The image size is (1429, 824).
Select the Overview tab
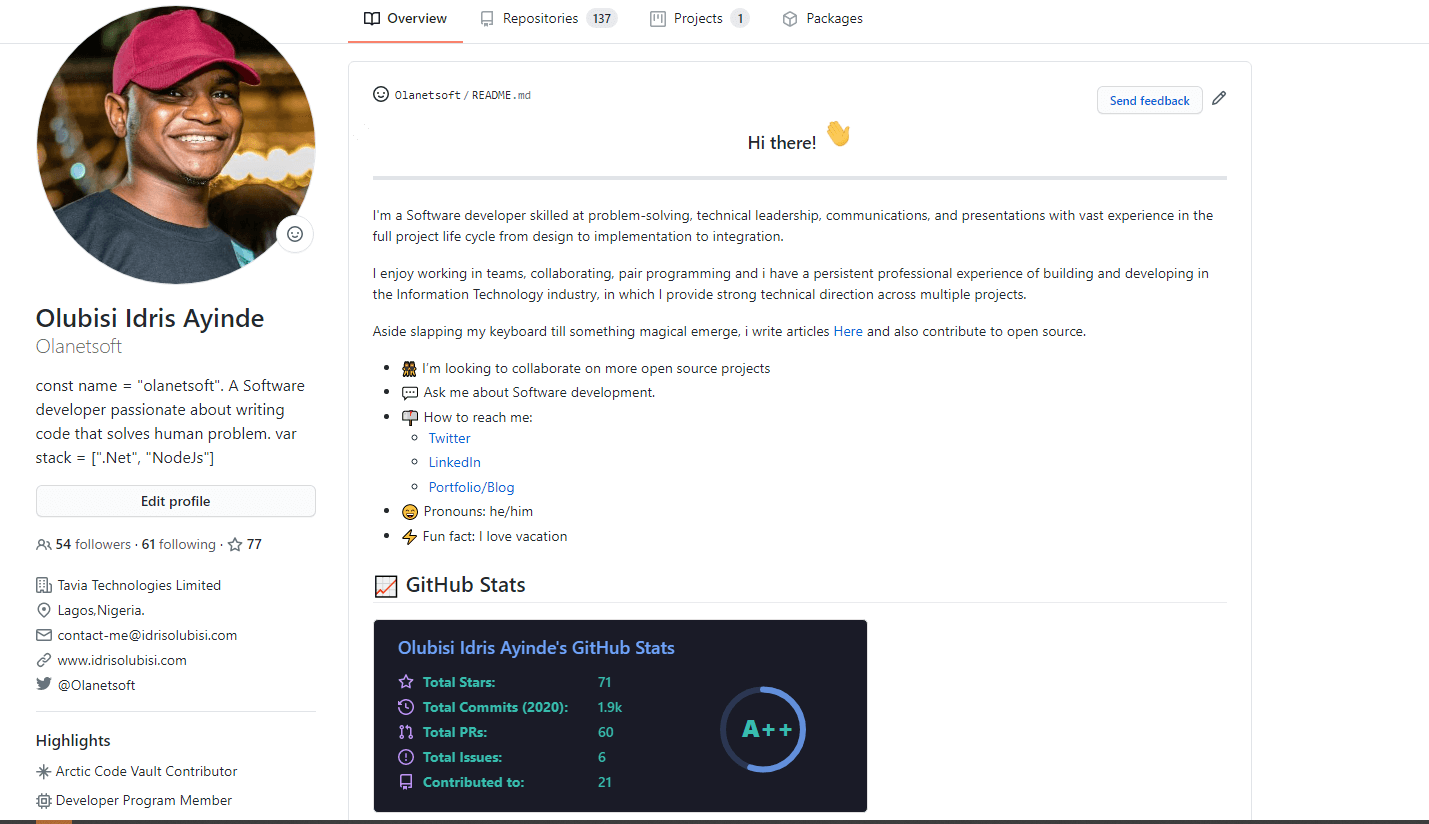pos(405,19)
